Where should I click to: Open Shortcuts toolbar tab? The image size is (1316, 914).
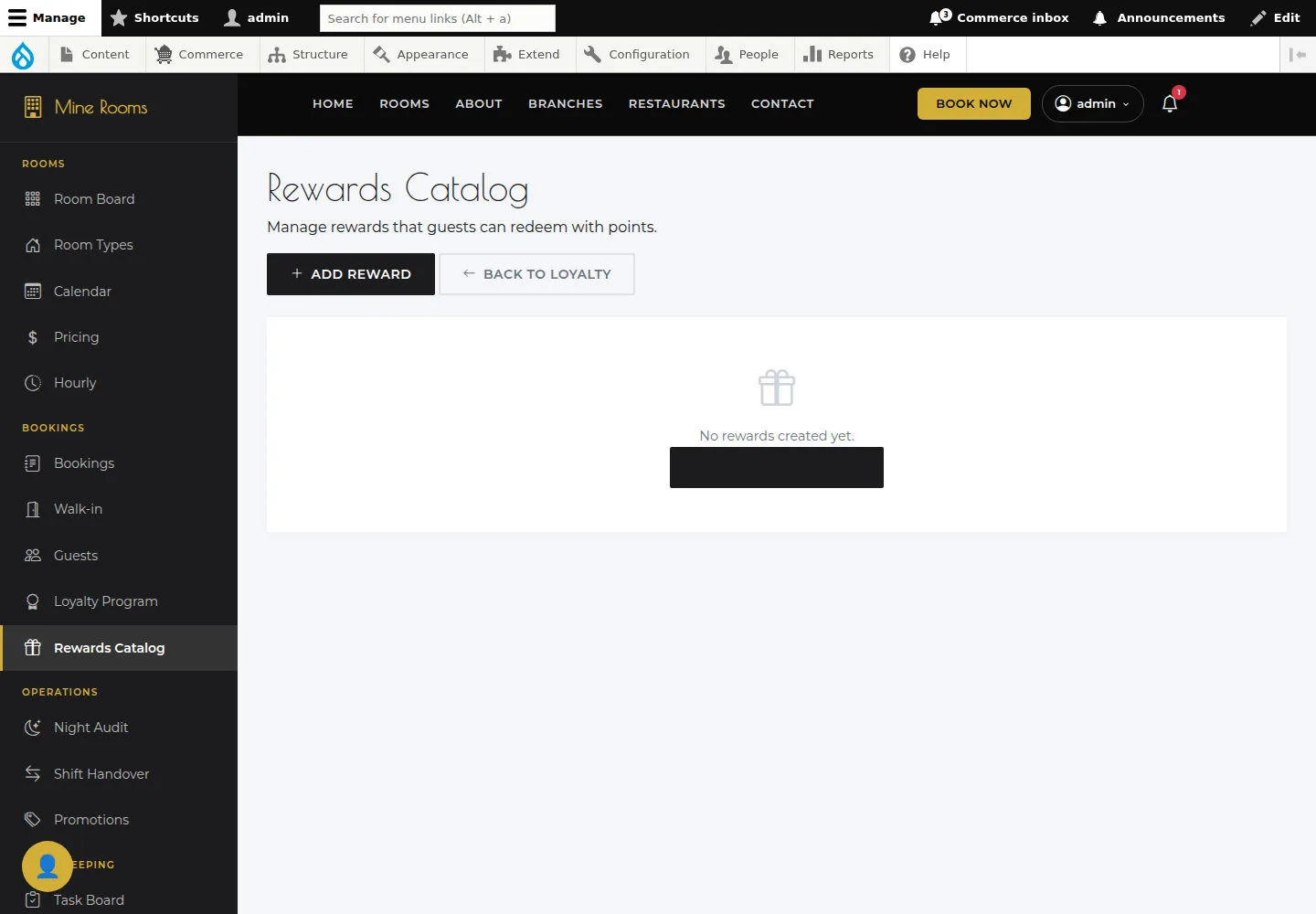[154, 17]
